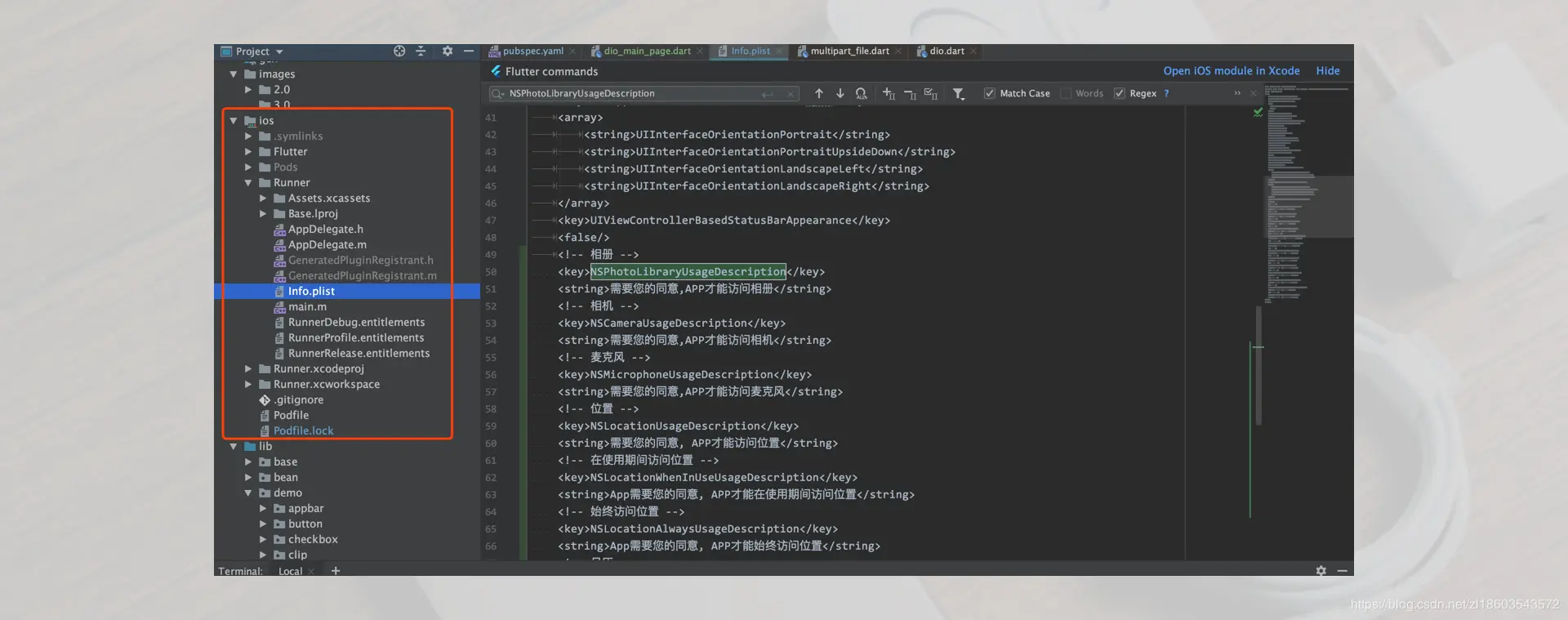Screen dimensions: 1568x620
Task: Hide the Project panel with minus icon
Action: [x=469, y=51]
